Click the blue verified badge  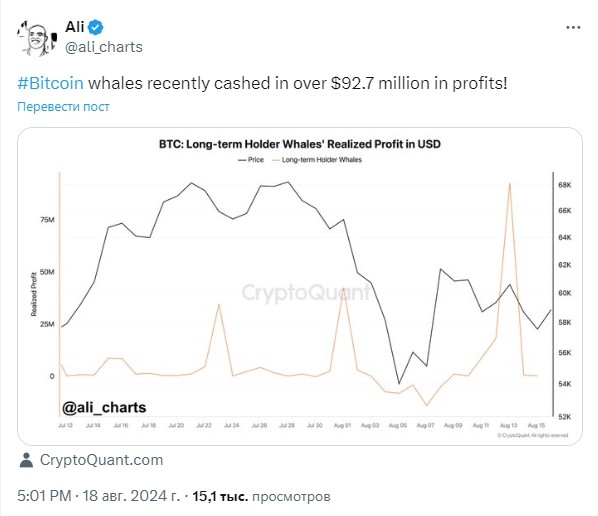click(x=95, y=27)
